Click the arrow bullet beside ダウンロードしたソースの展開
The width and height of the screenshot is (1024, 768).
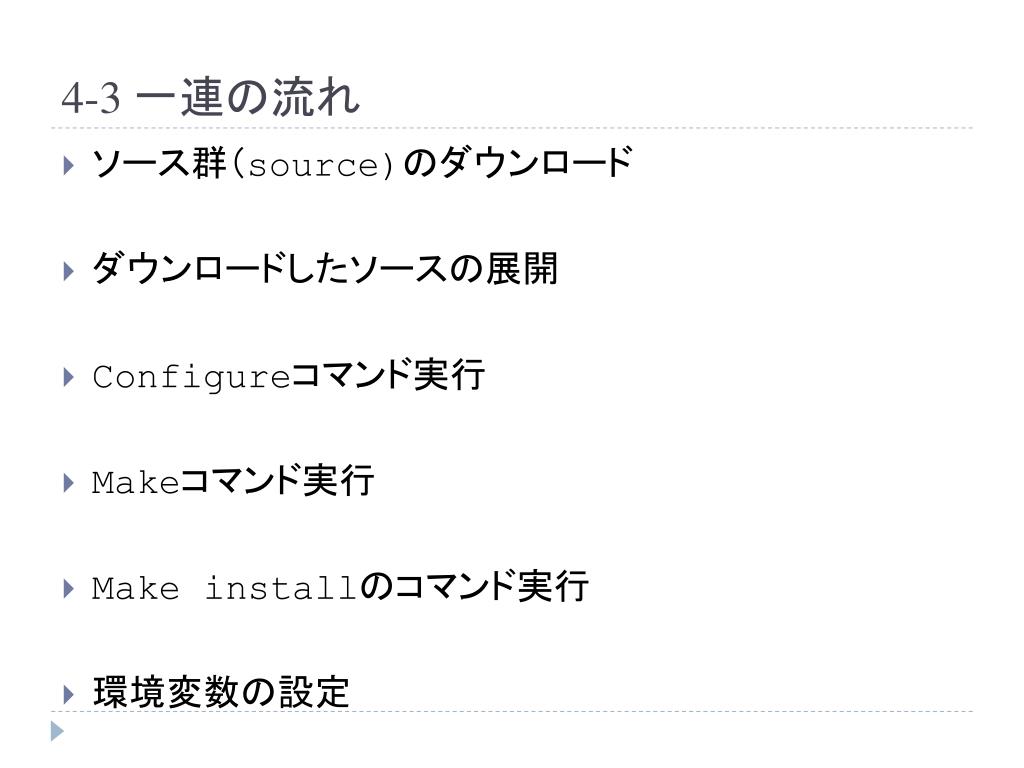[x=69, y=271]
